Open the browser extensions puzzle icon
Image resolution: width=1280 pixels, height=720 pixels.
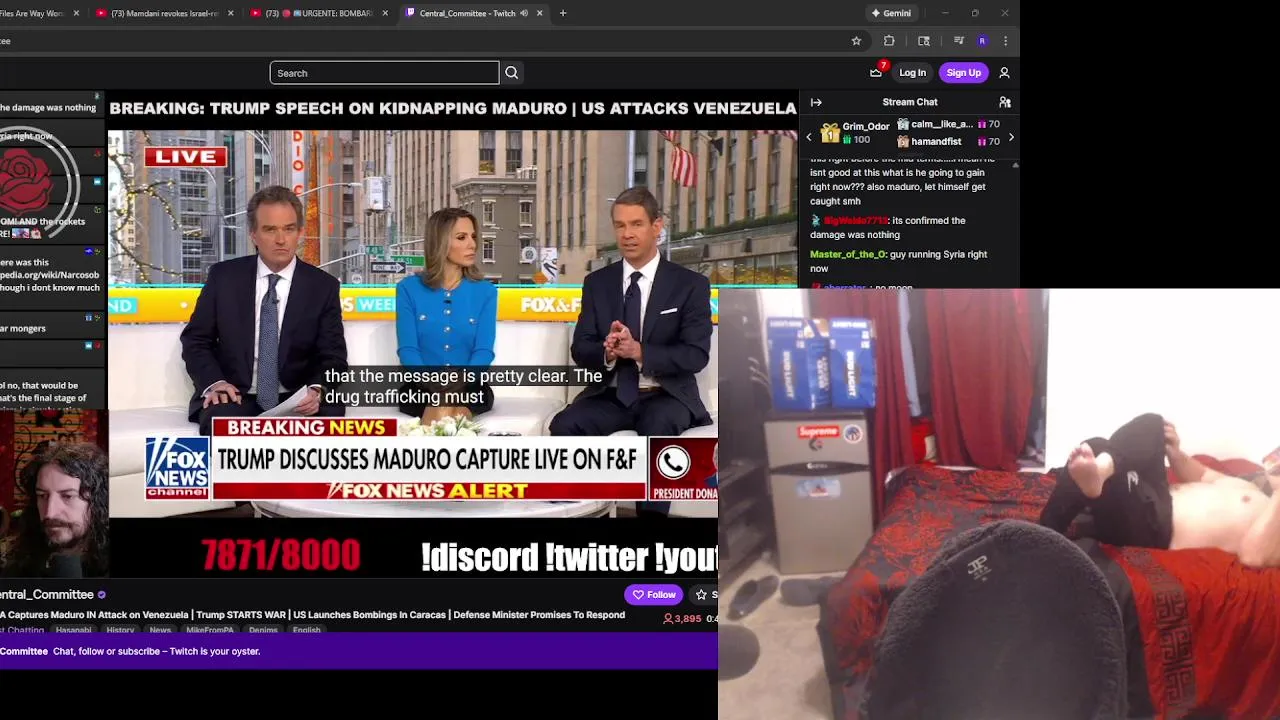tap(889, 41)
